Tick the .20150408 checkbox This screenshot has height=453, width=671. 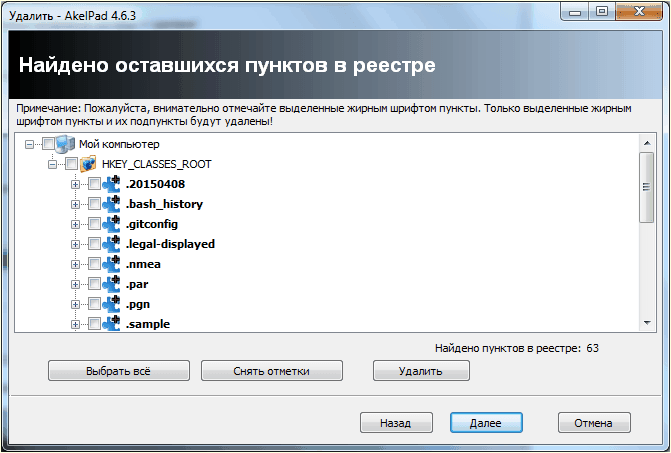[x=94, y=184]
